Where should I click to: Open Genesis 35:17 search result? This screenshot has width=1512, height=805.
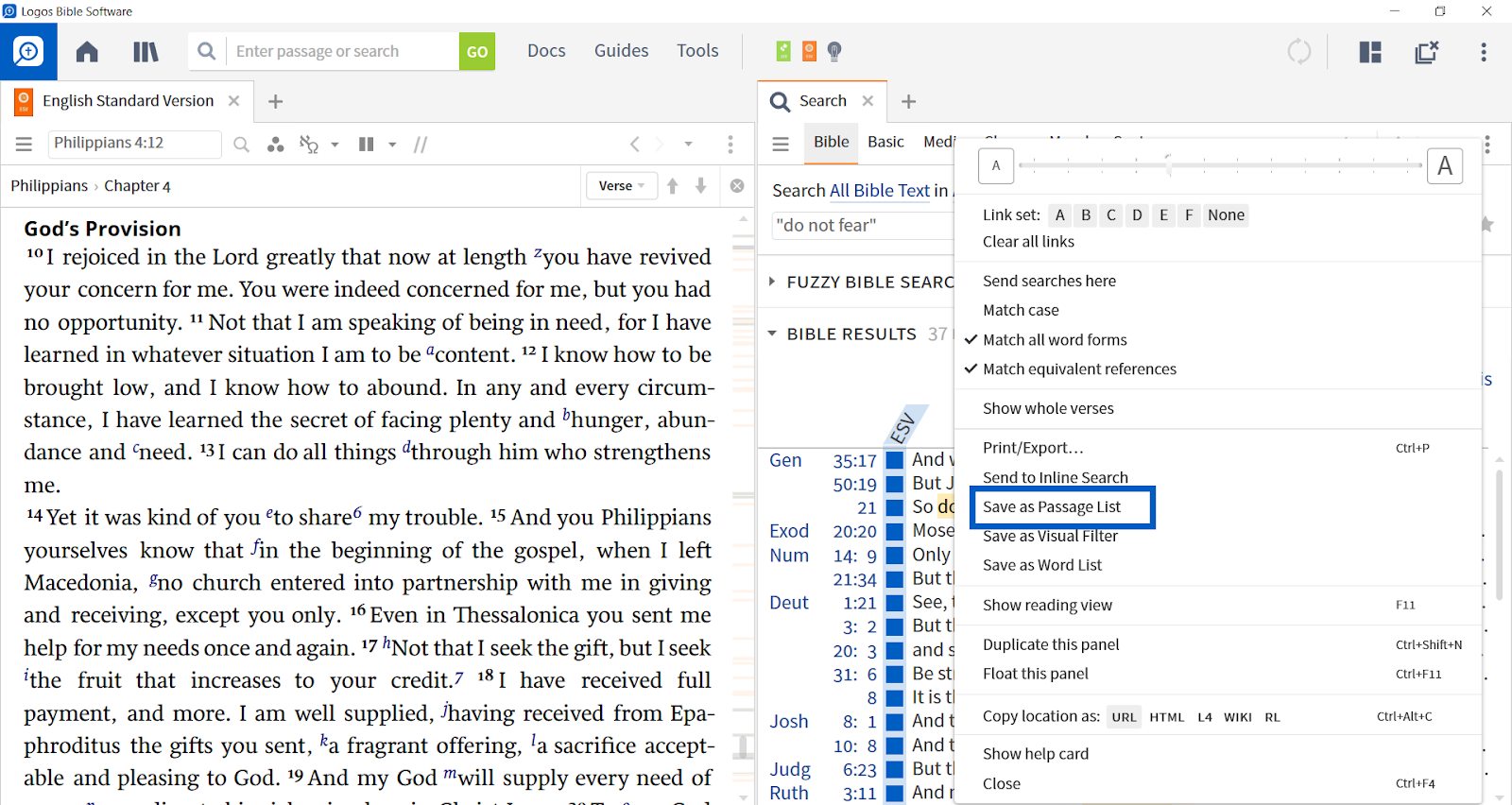(x=855, y=461)
